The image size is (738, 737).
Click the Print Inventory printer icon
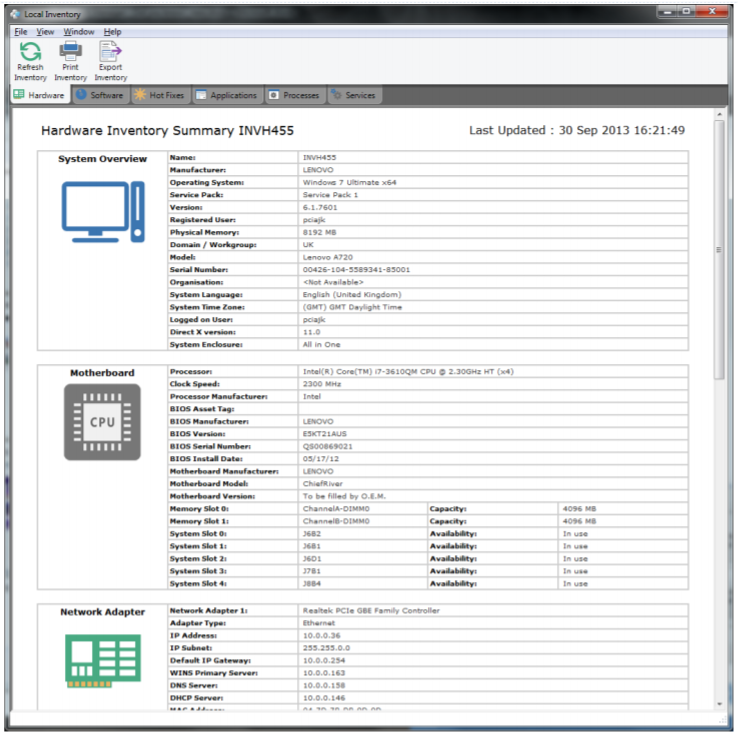click(70, 52)
